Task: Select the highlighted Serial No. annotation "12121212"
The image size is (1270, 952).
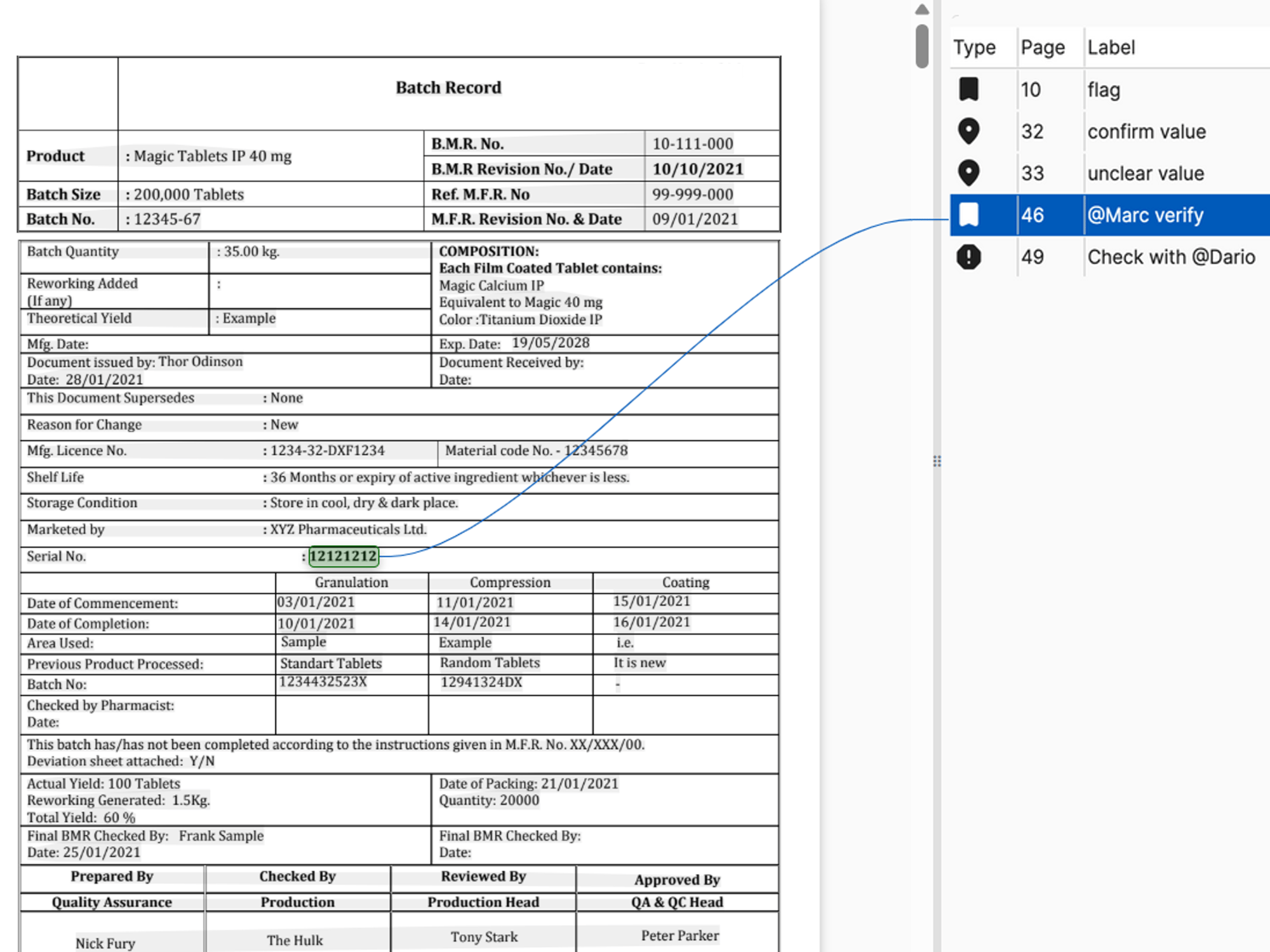Action: pyautogui.click(x=344, y=556)
